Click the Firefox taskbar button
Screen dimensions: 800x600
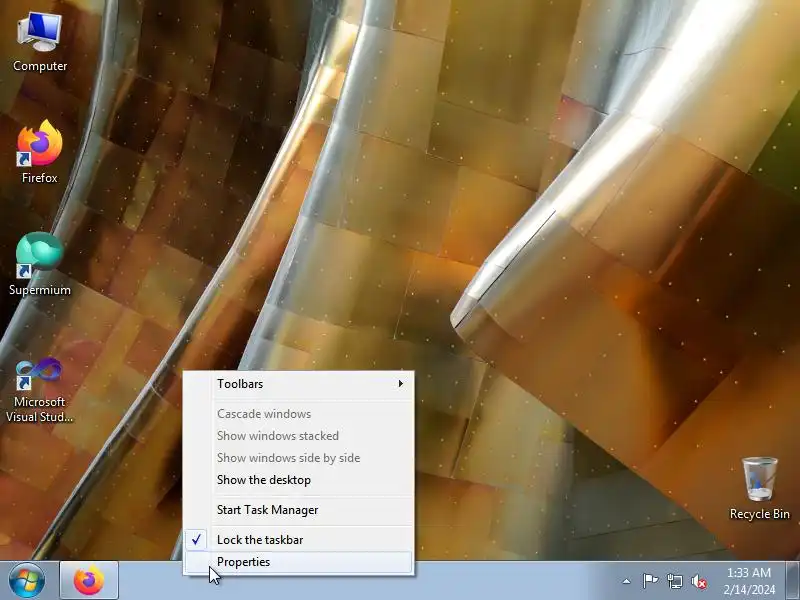coord(89,581)
